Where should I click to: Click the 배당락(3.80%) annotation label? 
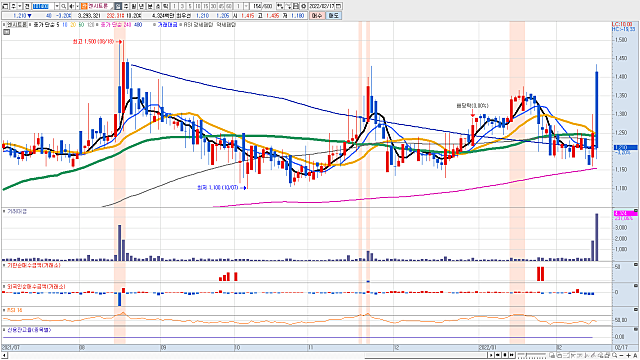(x=472, y=106)
